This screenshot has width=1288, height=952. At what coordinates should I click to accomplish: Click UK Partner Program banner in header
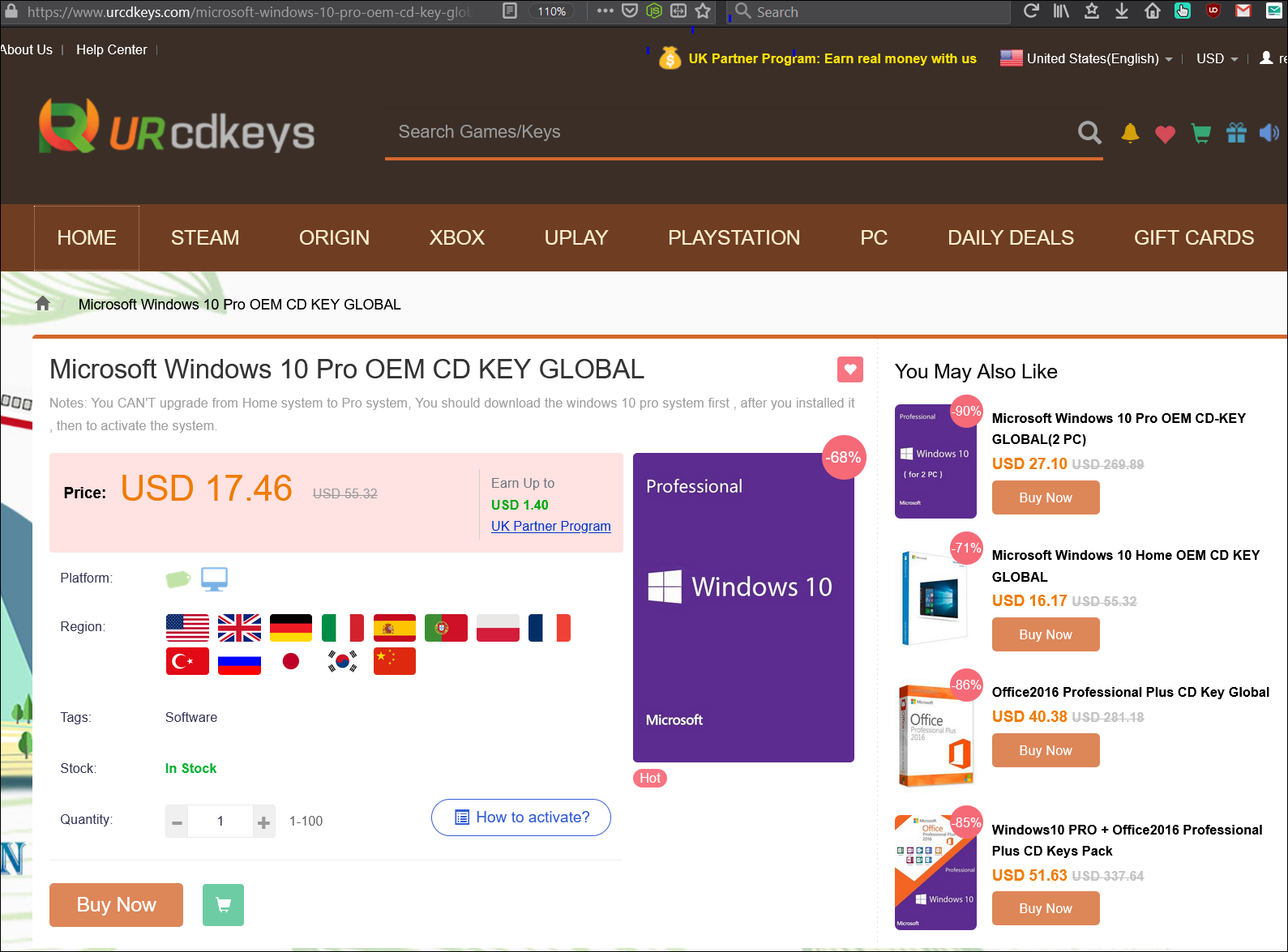pos(818,58)
